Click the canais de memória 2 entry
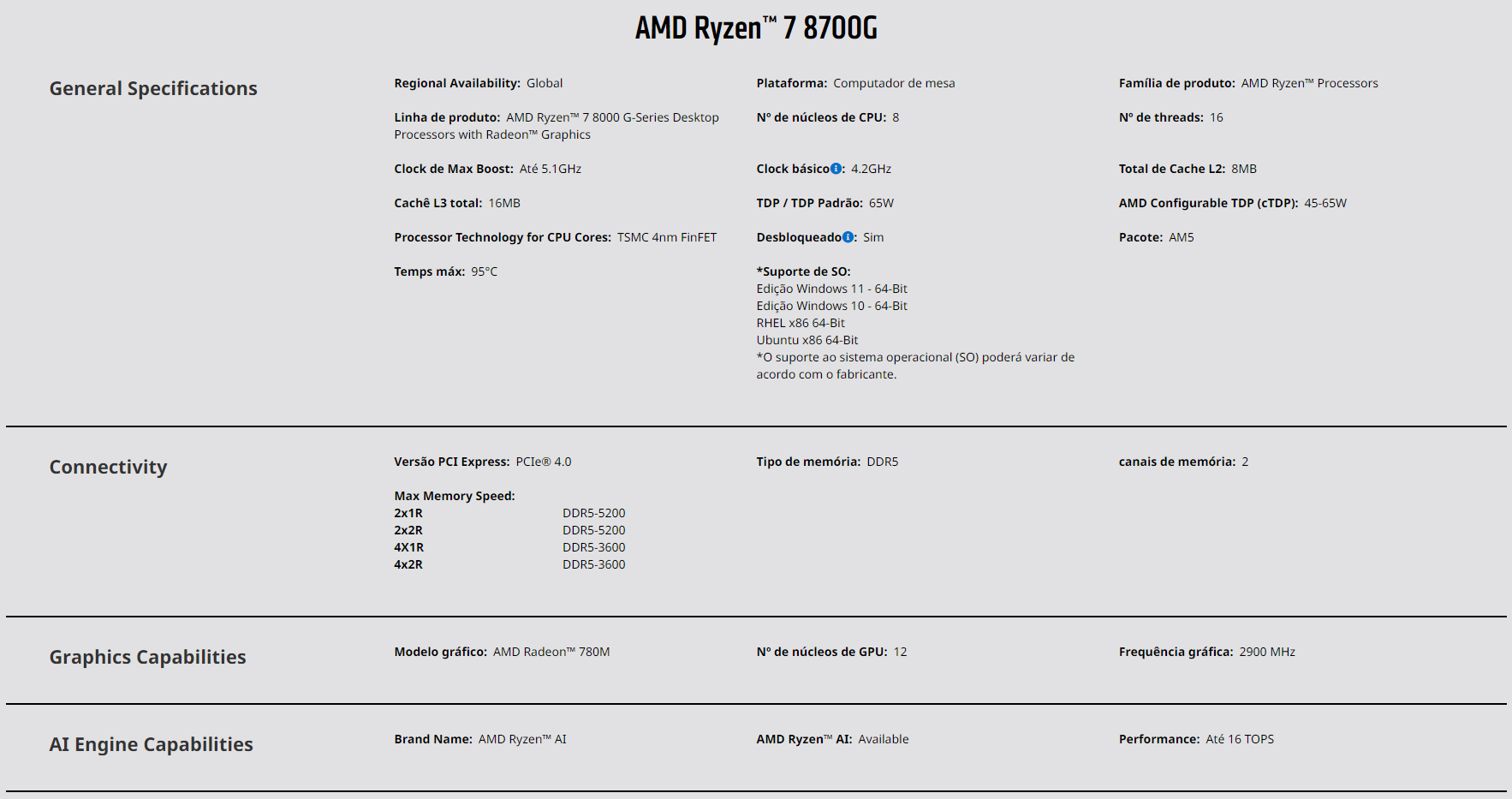 click(x=1183, y=462)
